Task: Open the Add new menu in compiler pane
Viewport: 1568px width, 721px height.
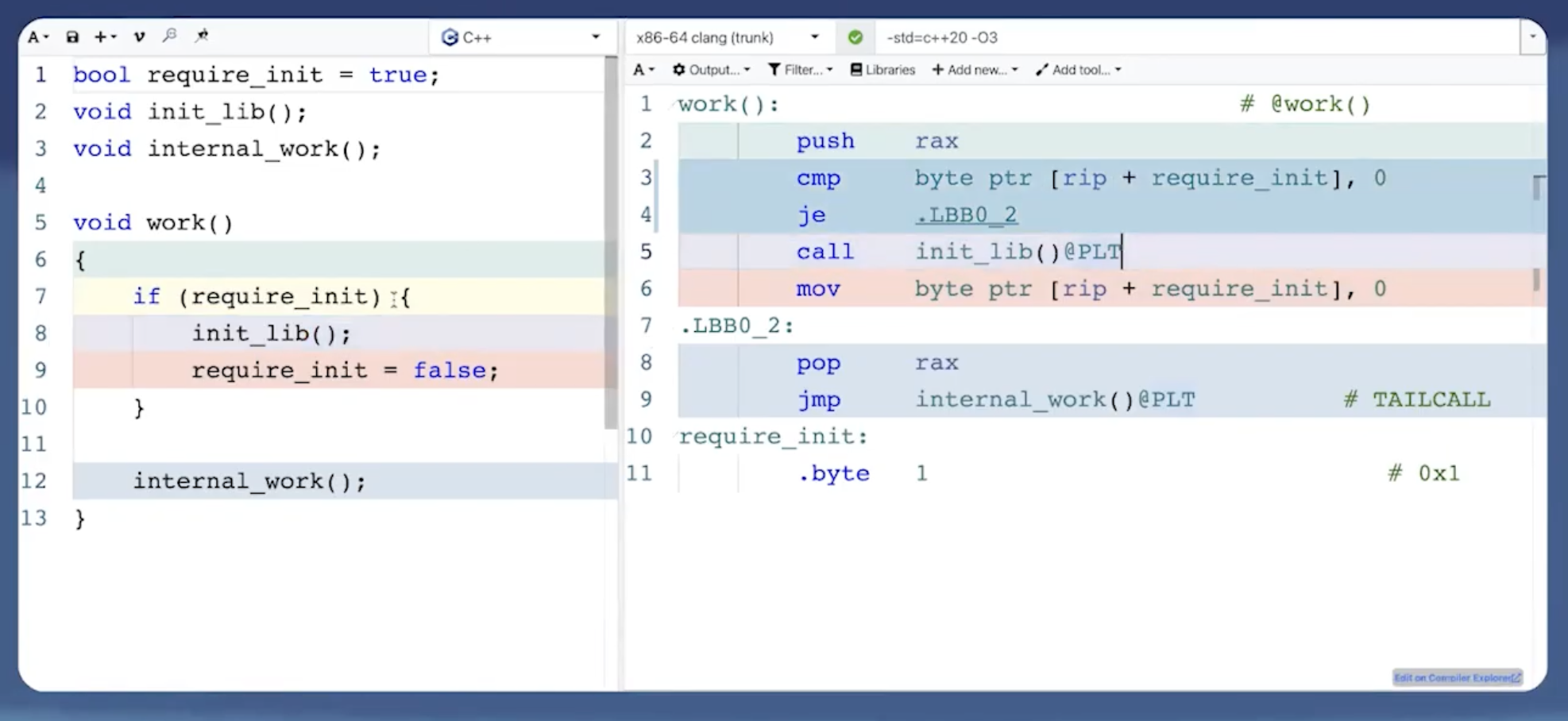Action: coord(975,70)
